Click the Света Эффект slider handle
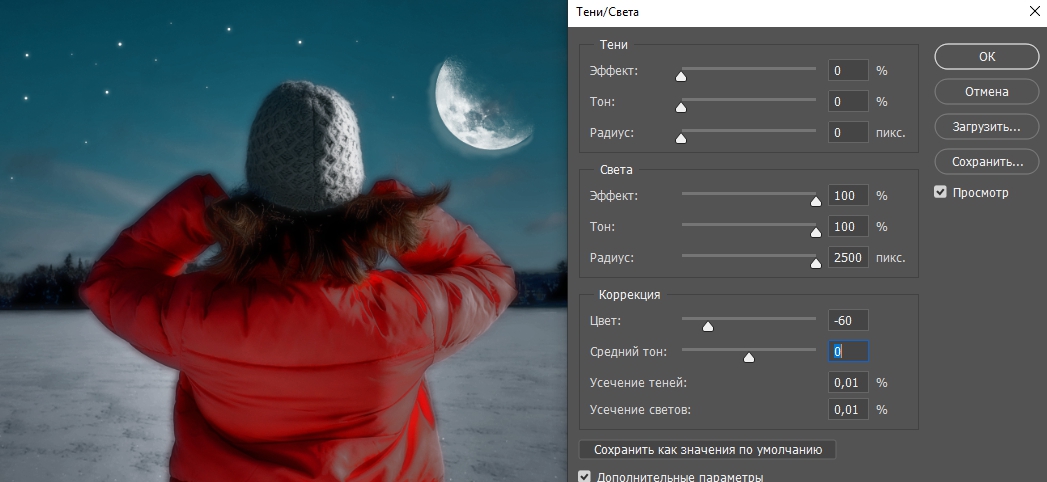This screenshot has width=1047, height=482. click(815, 201)
